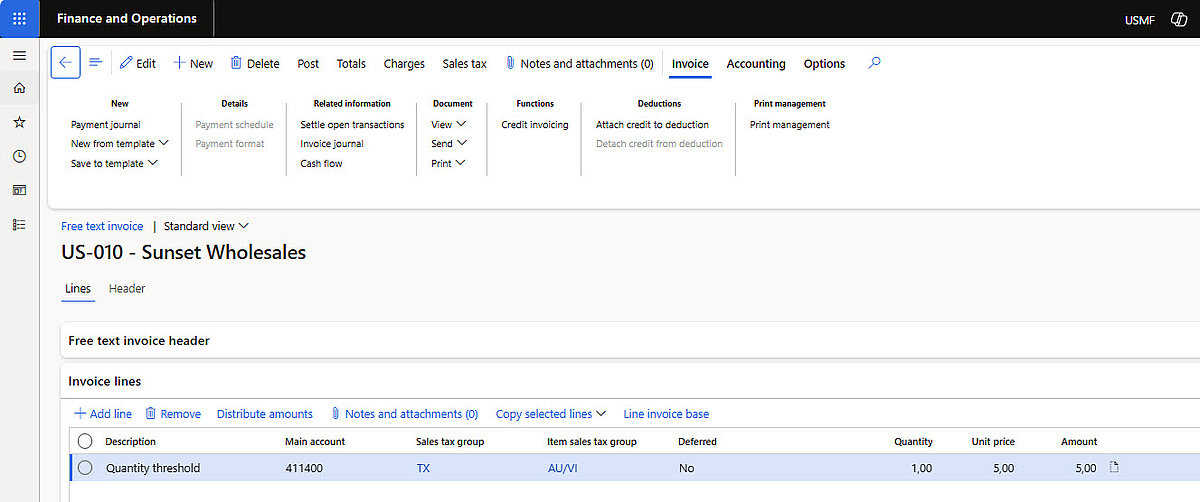
Task: Toggle the action pane lines icon
Action: 96,63
